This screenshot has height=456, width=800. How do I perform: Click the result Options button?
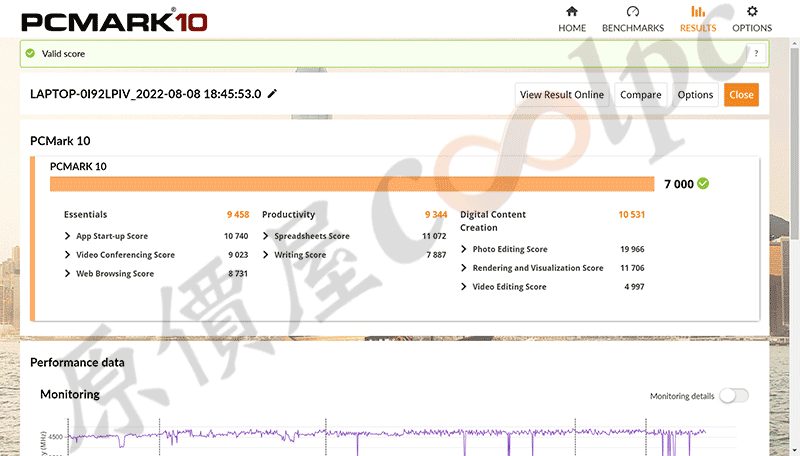695,94
